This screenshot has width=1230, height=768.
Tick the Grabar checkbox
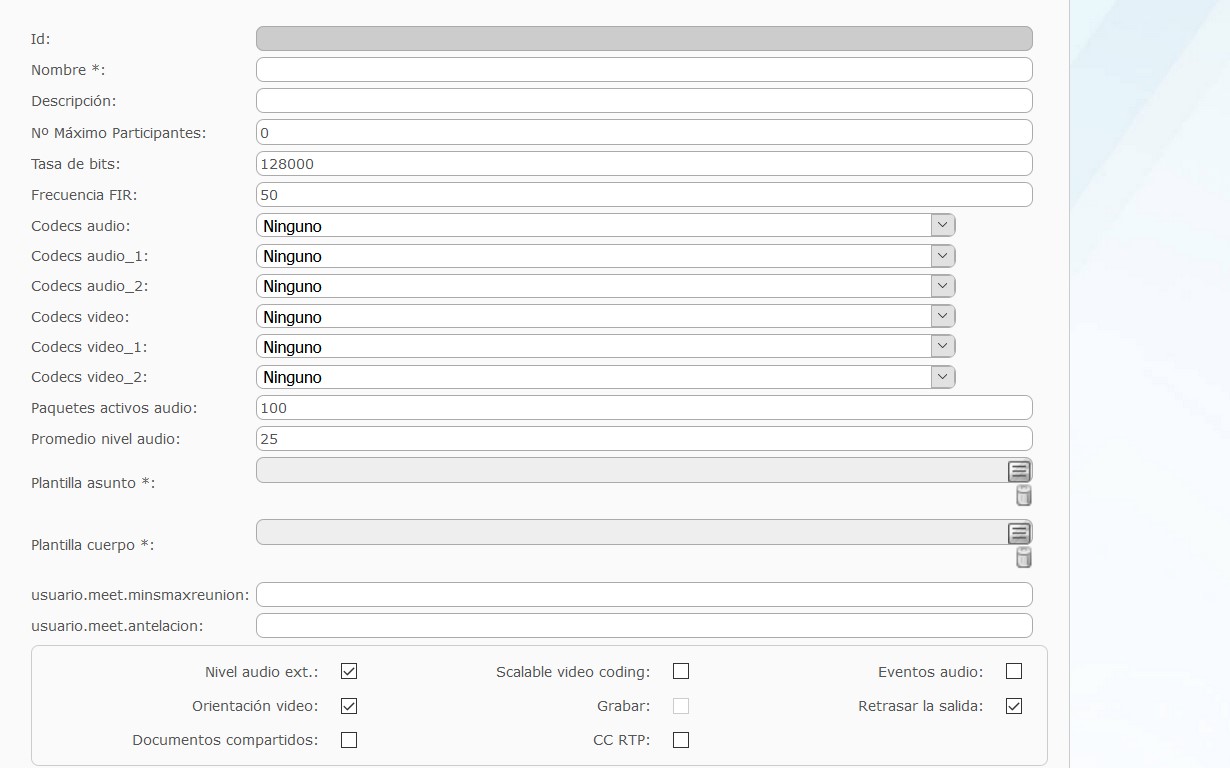(681, 706)
